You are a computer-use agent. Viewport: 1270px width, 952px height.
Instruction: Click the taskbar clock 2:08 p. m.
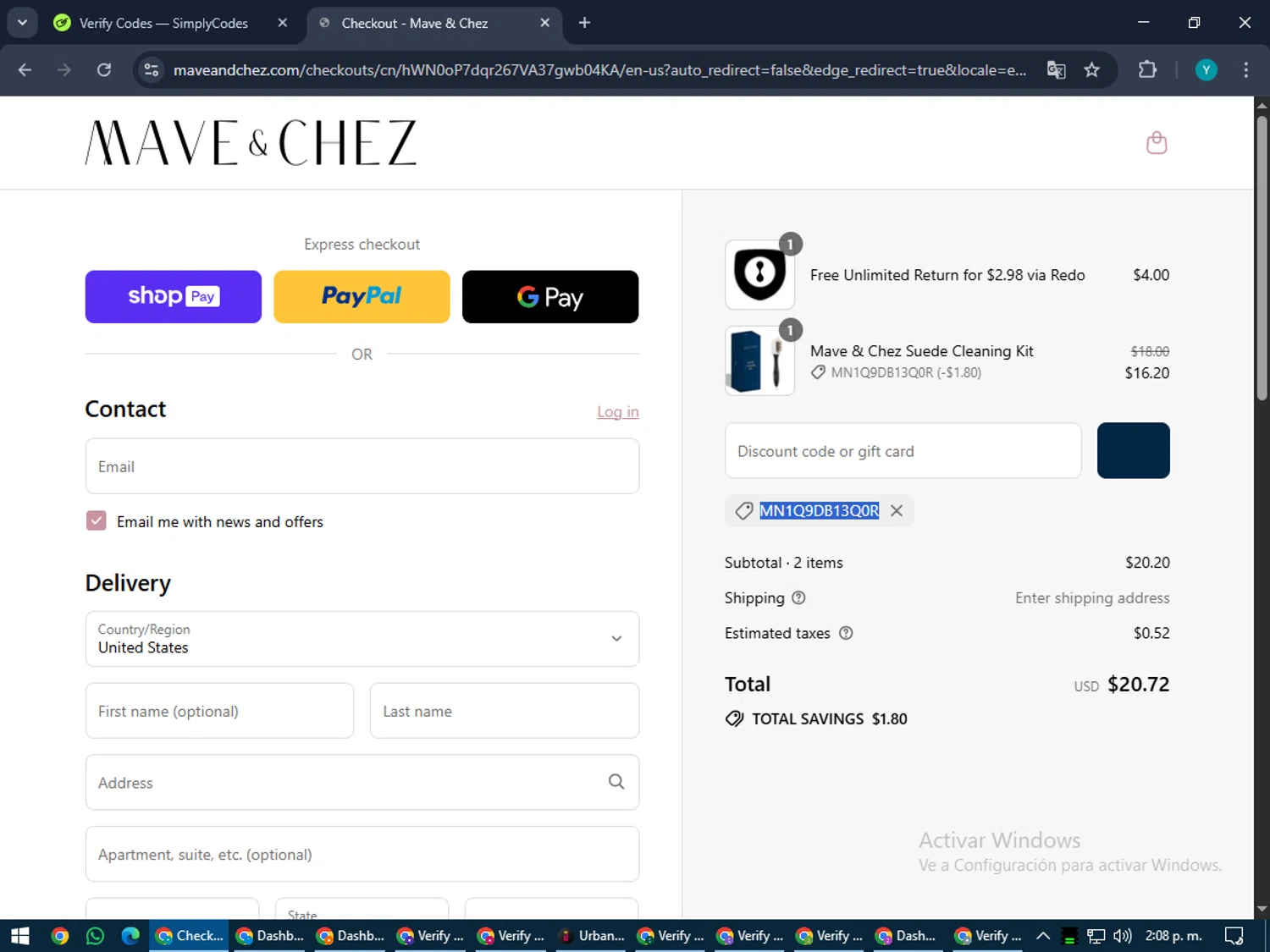(1173, 936)
